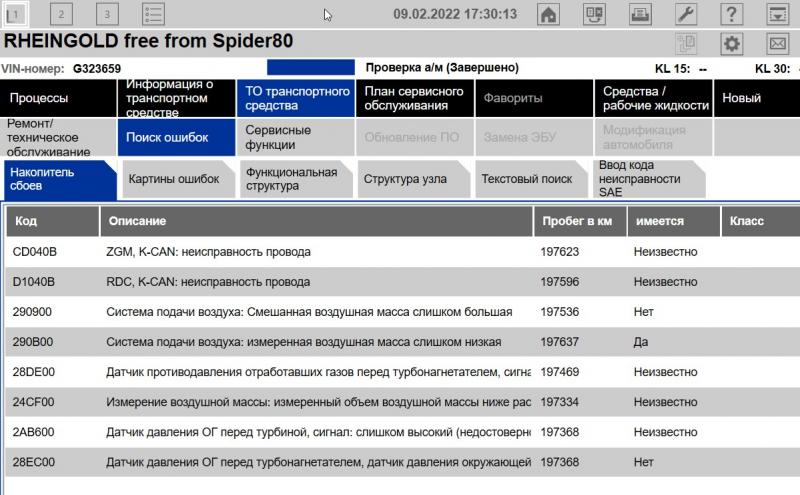Open the wrench tools icon
Screen dimensions: 800x495
click(686, 14)
